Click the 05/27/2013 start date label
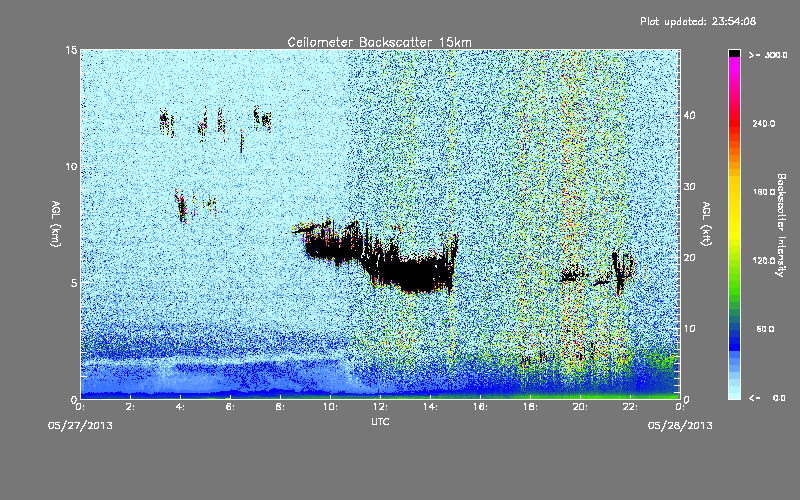Image resolution: width=800 pixels, height=500 pixels. 80,426
